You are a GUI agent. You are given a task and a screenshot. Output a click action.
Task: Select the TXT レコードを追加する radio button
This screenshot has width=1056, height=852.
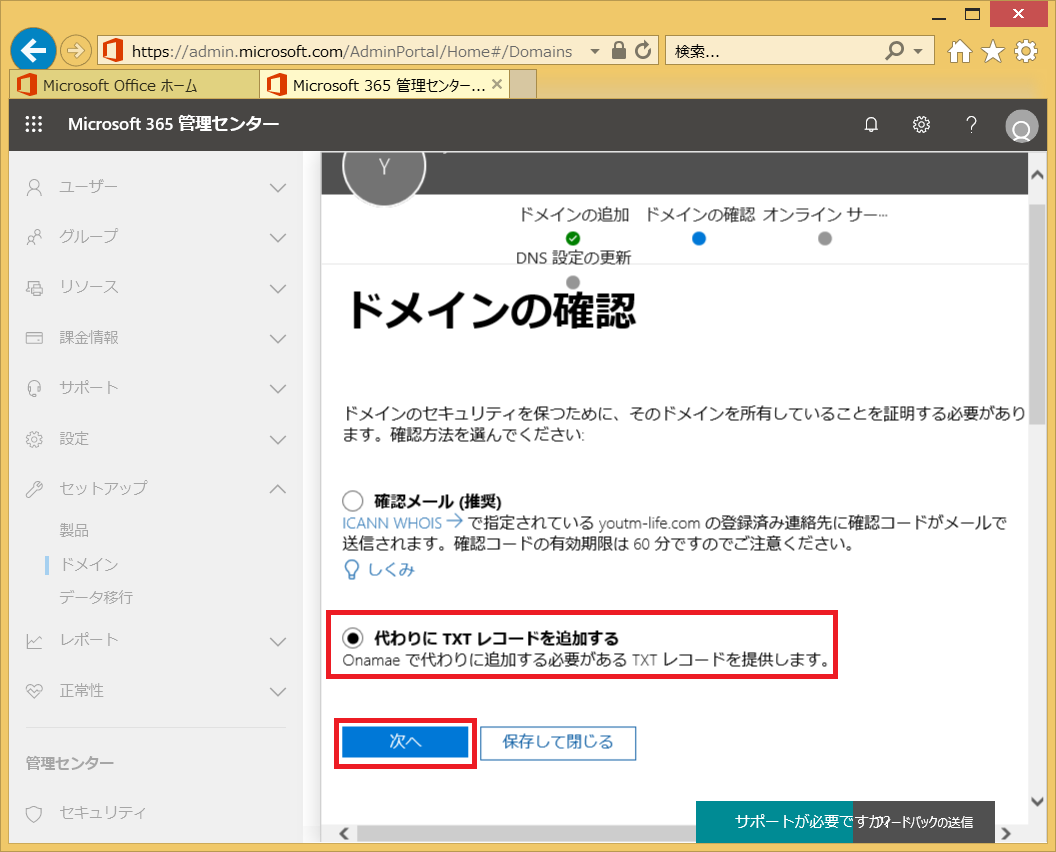[352, 637]
